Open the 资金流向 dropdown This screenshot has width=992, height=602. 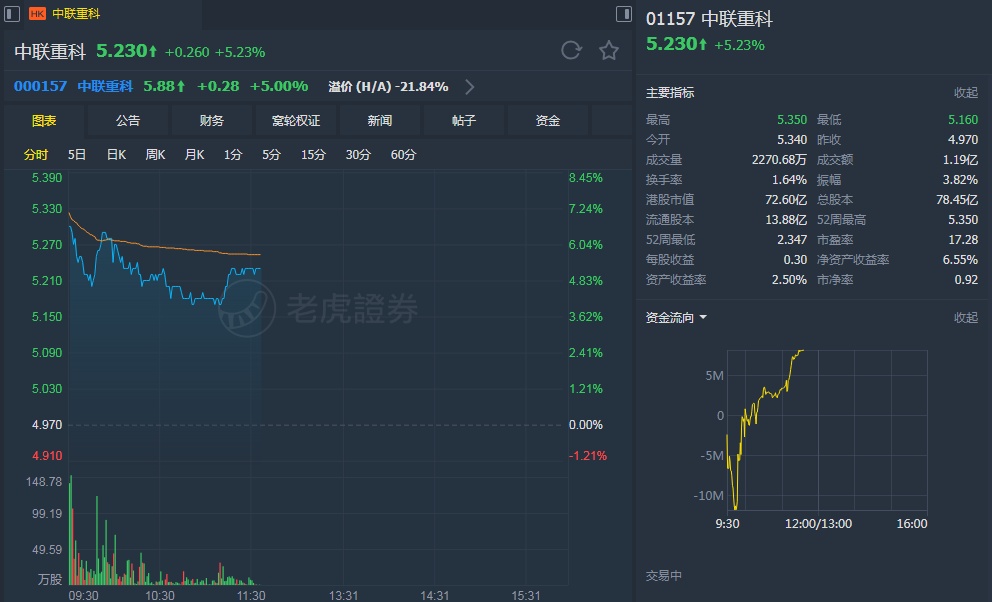(x=677, y=318)
